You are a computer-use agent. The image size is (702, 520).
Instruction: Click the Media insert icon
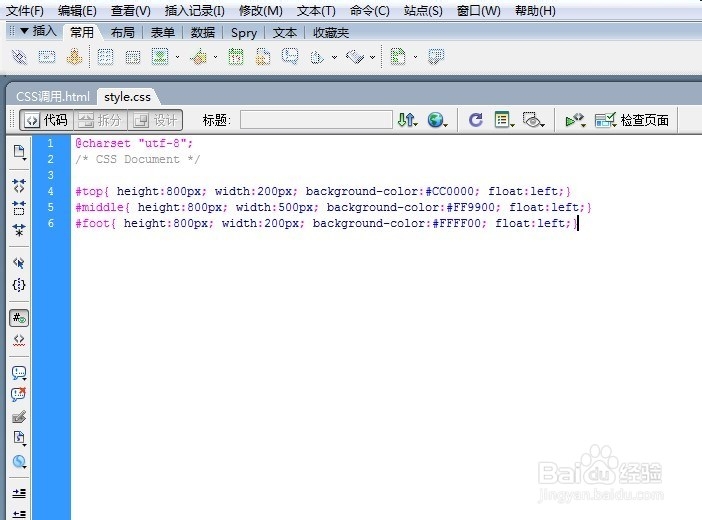click(199, 57)
